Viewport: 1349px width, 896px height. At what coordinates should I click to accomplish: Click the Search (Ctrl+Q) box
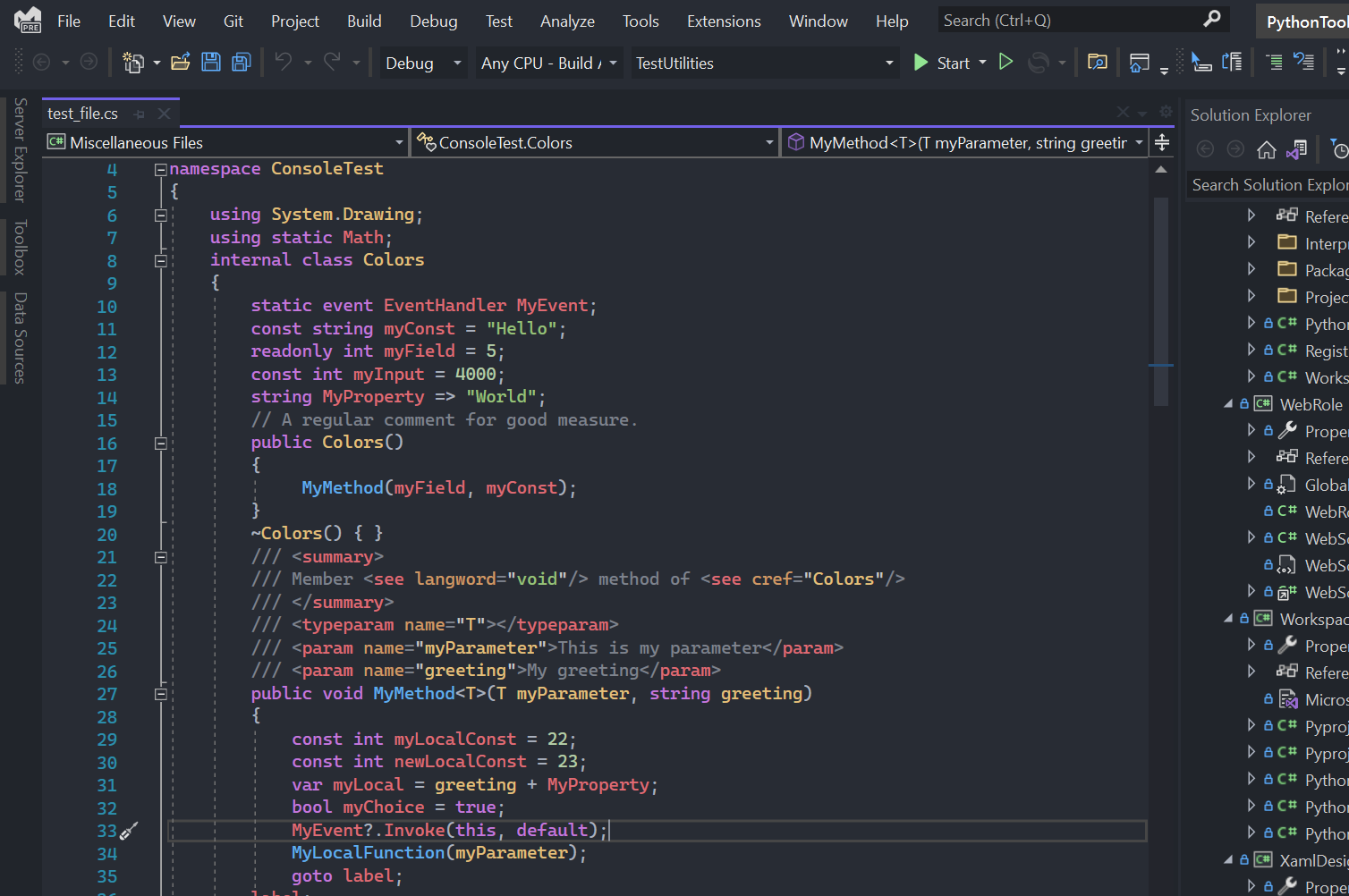coord(1056,19)
